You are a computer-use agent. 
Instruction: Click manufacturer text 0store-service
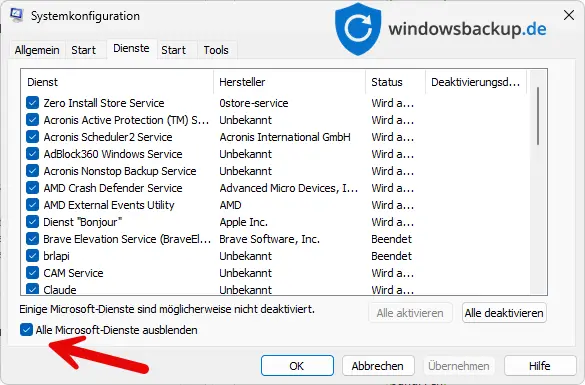pyautogui.click(x=254, y=103)
